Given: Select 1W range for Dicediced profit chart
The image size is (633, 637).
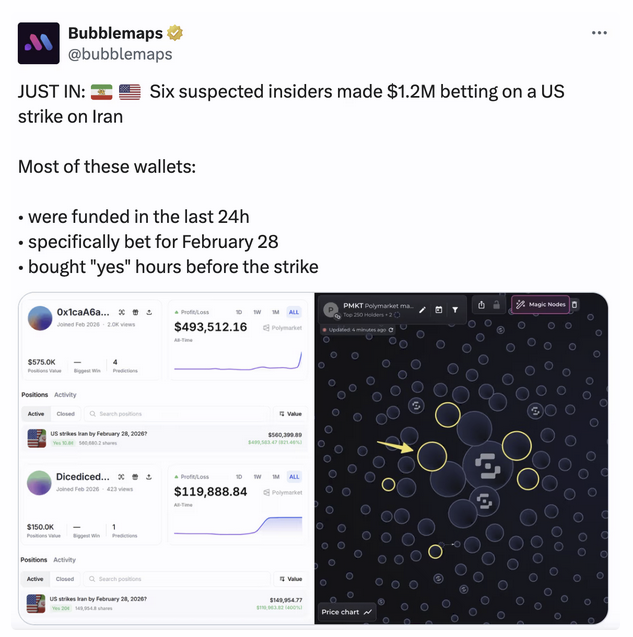Looking at the screenshot, I should tap(257, 477).
